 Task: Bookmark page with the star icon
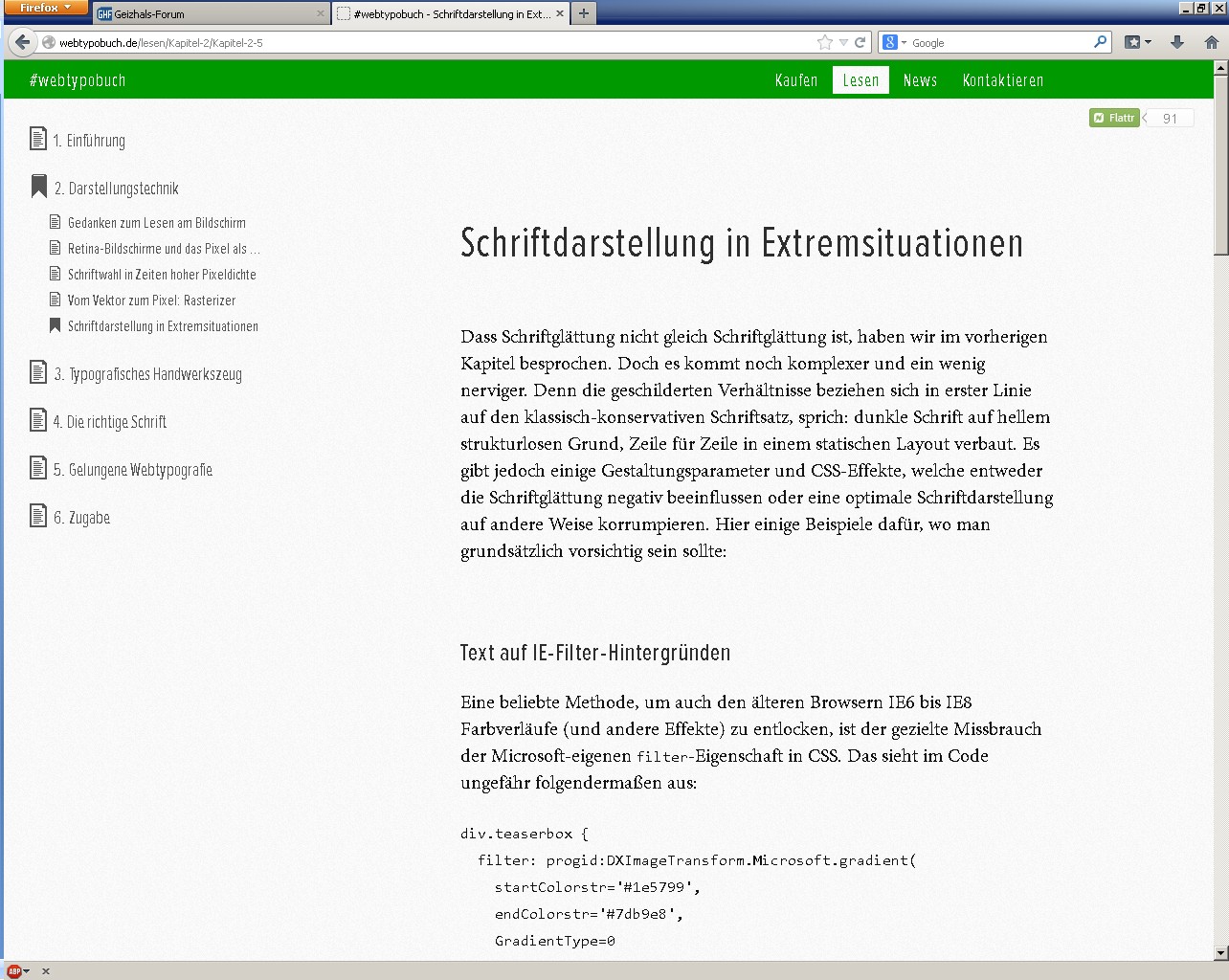pos(824,42)
